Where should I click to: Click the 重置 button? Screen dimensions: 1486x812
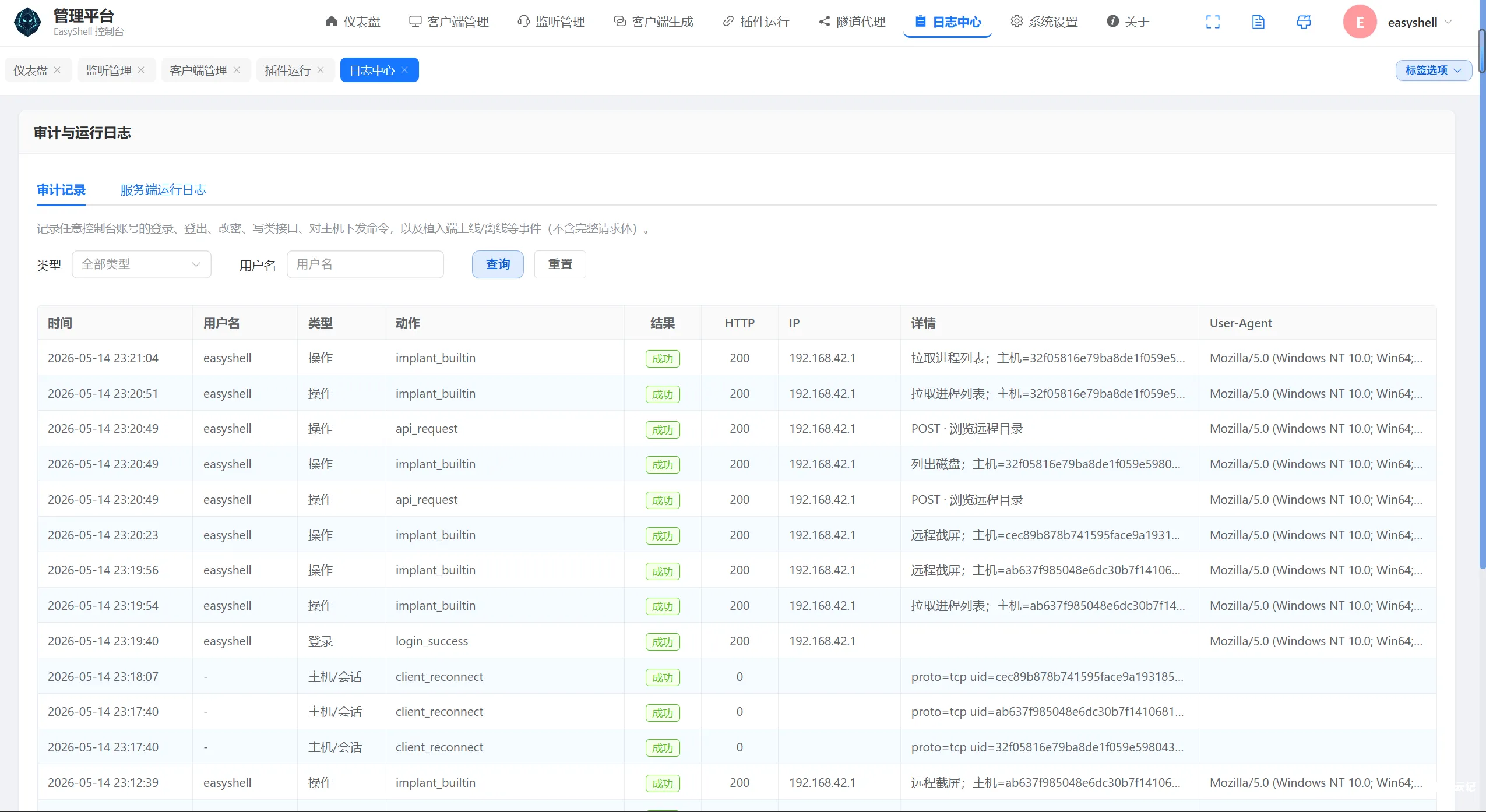(560, 264)
